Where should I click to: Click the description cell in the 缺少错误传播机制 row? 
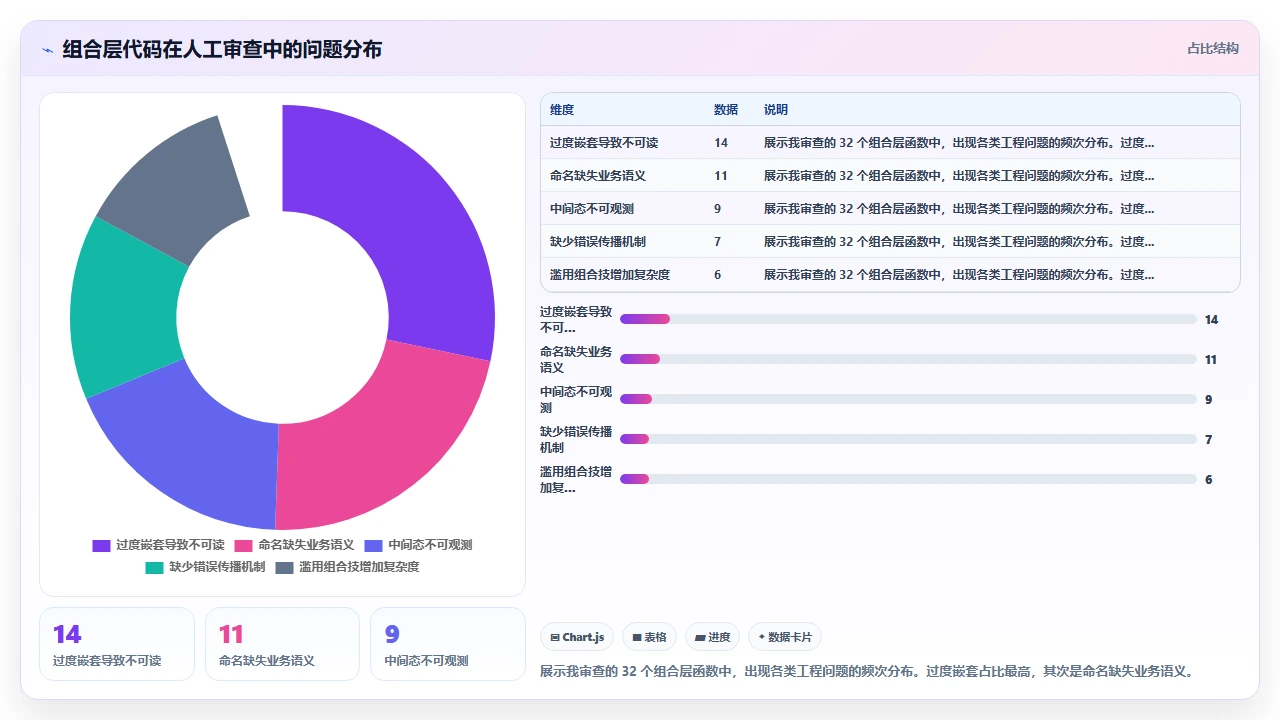959,242
